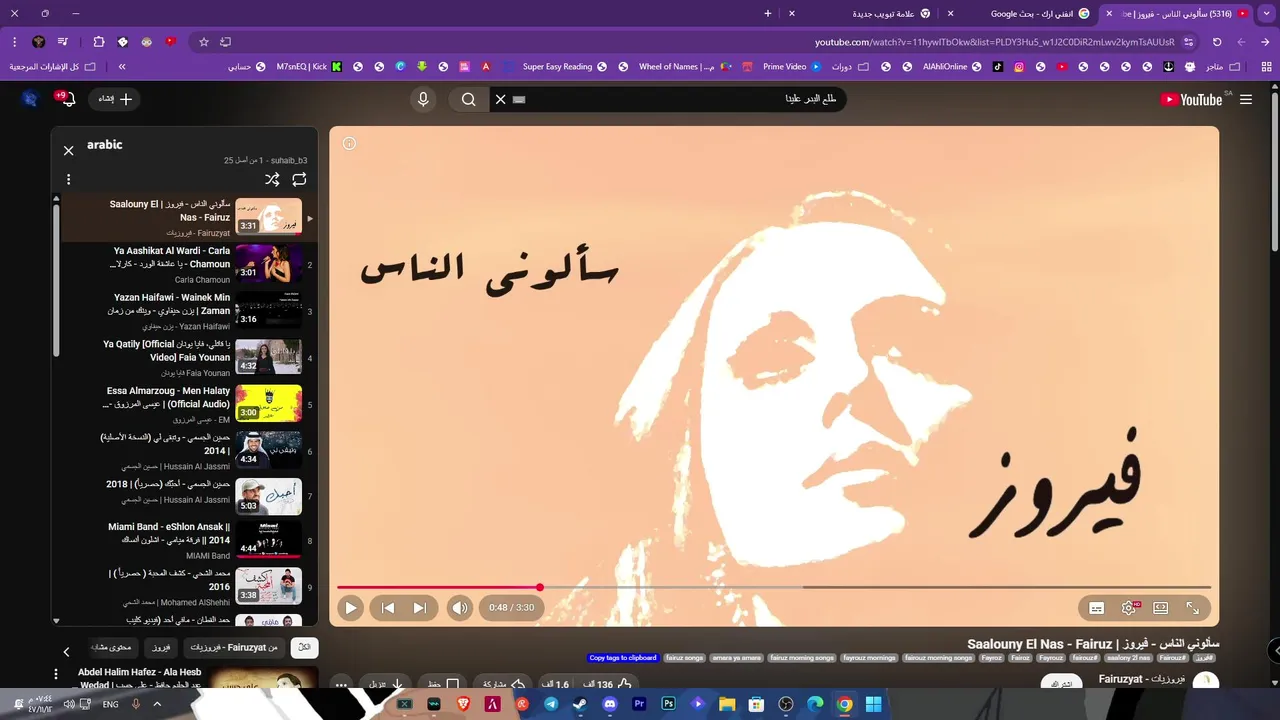Open suaib_b3 playlist owner link
This screenshot has height=720, width=1280.
(289, 160)
